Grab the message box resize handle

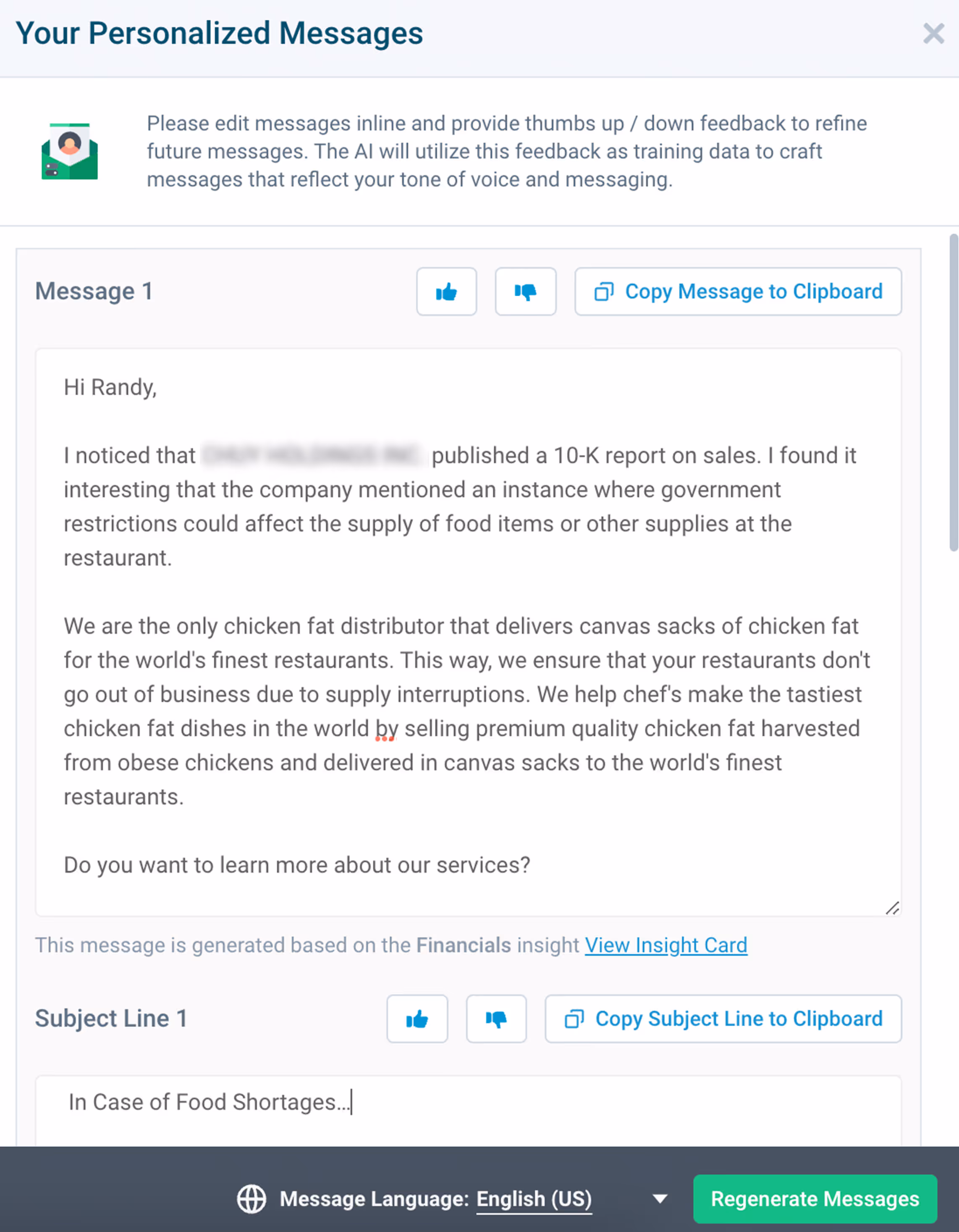click(892, 908)
